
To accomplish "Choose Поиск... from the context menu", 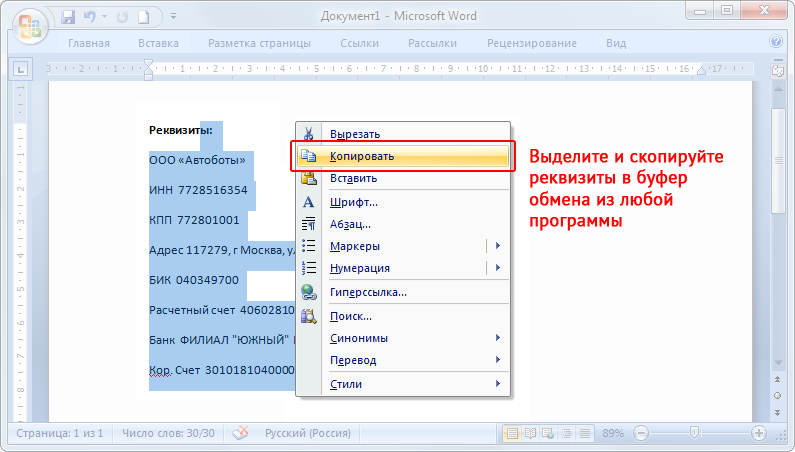I will coord(403,316).
